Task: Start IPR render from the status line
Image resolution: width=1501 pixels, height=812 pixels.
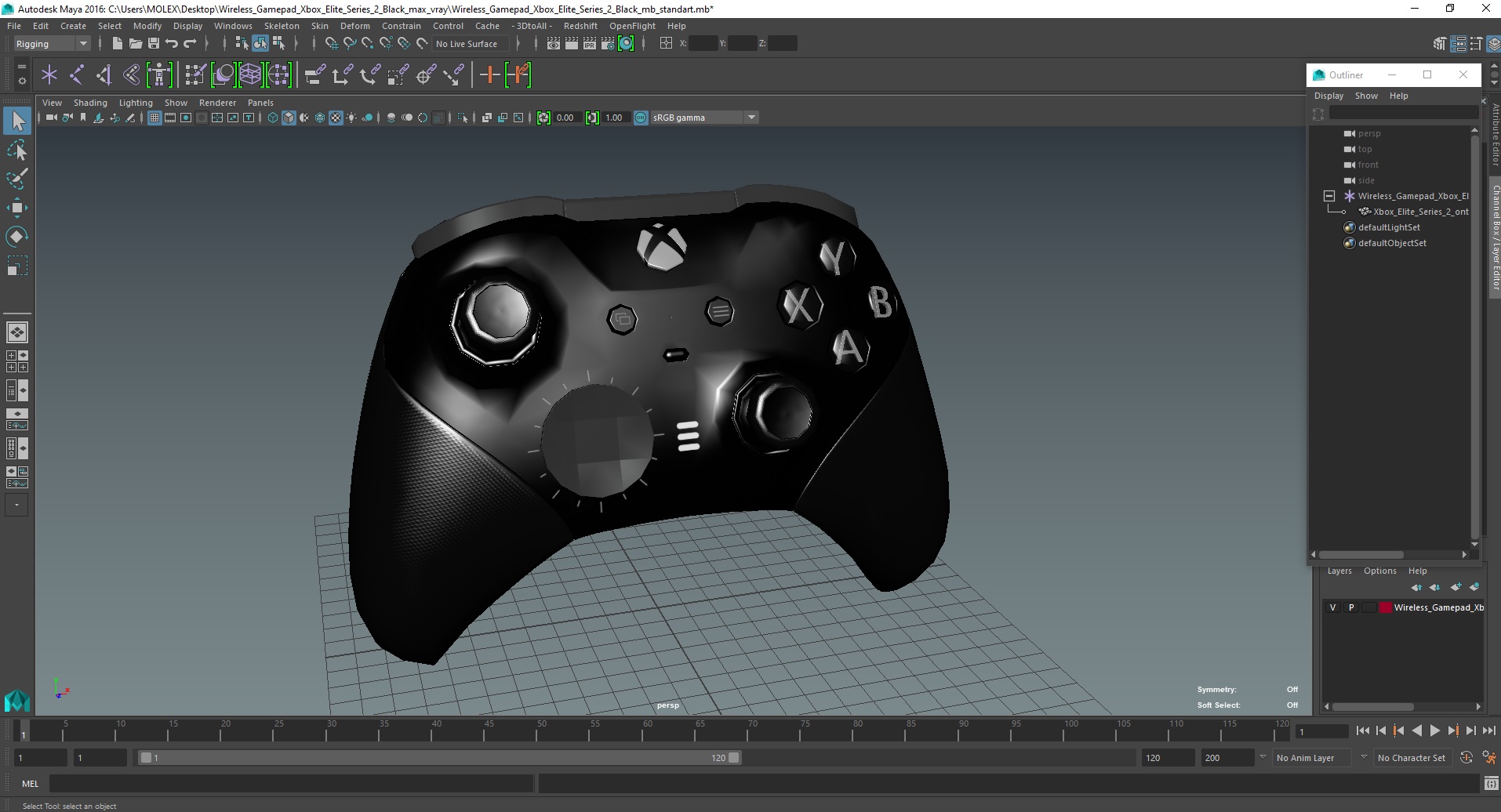Action: pos(590,44)
